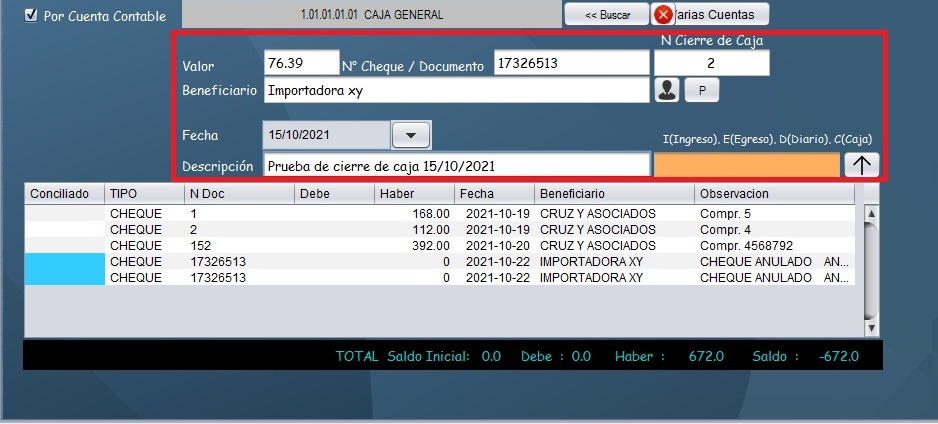Click the Observacion column header

(775, 193)
